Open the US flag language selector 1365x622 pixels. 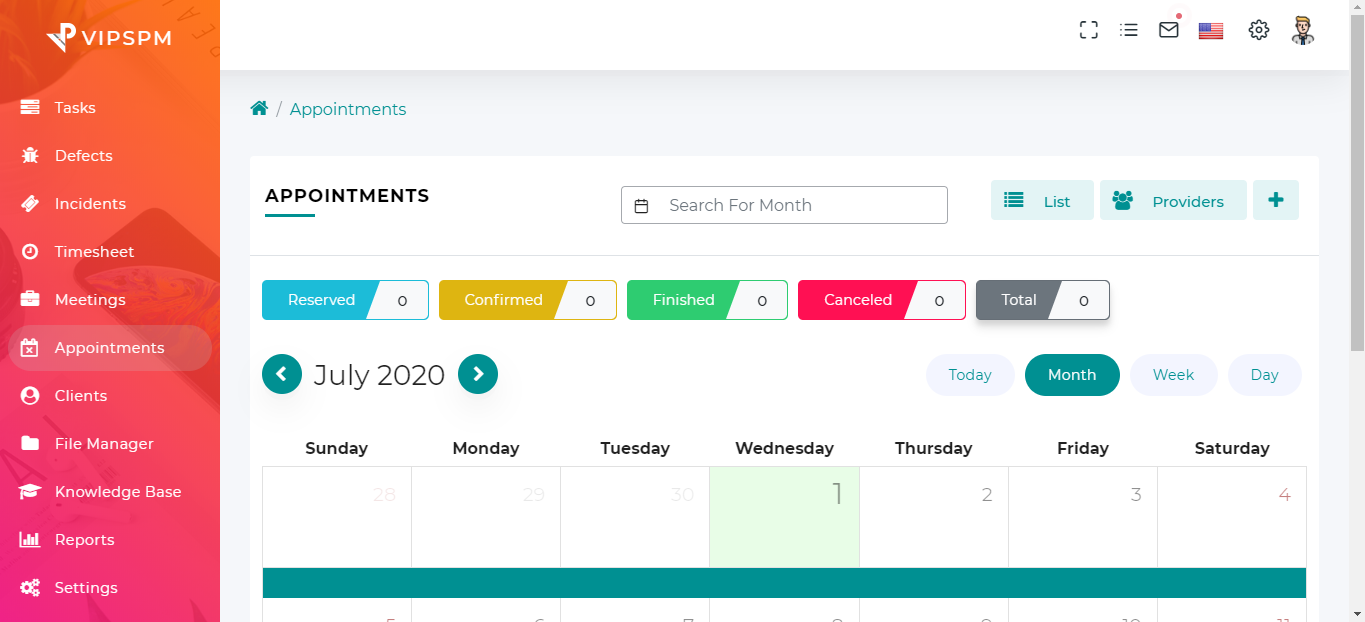point(1211,31)
